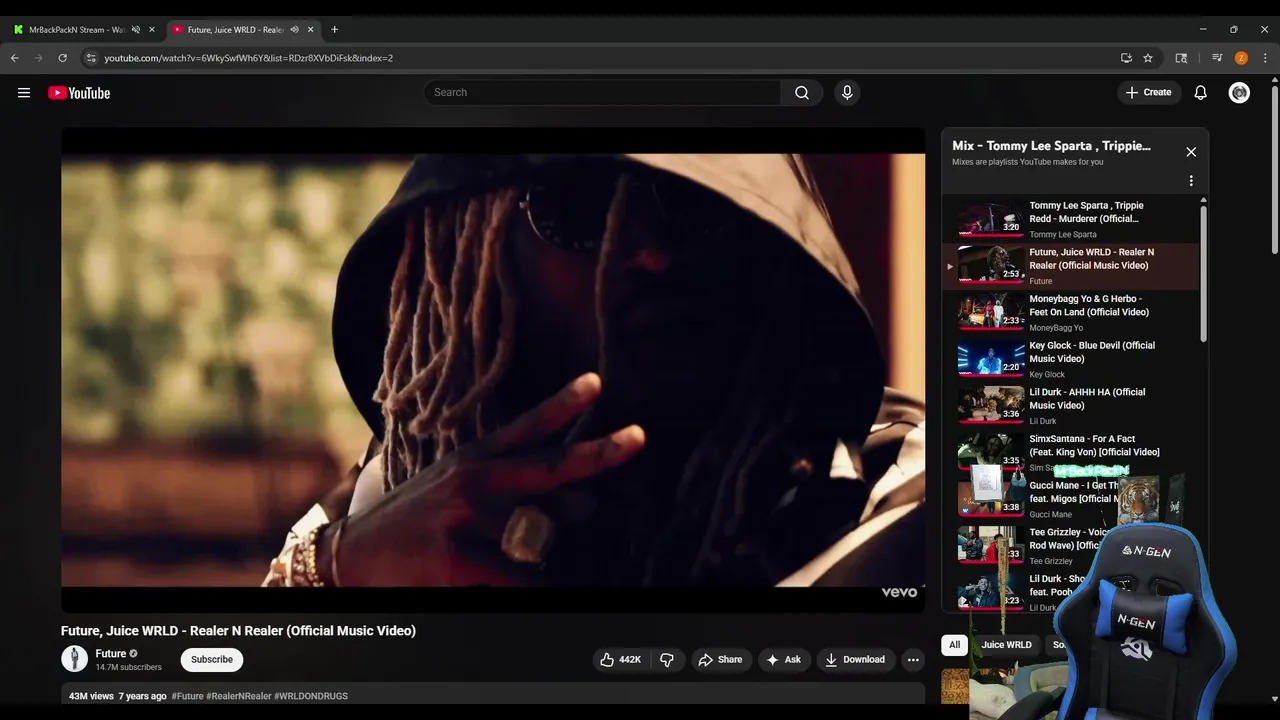
Task: Click the 43M views text
Action: pos(91,696)
